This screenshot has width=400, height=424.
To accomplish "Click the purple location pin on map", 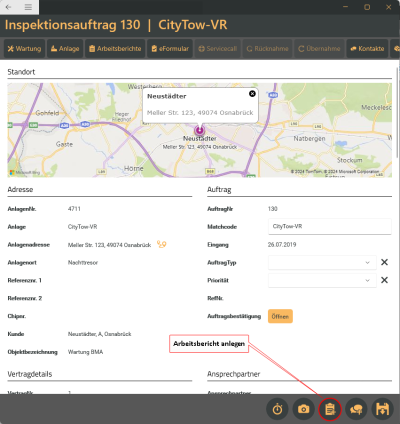I will (200, 130).
